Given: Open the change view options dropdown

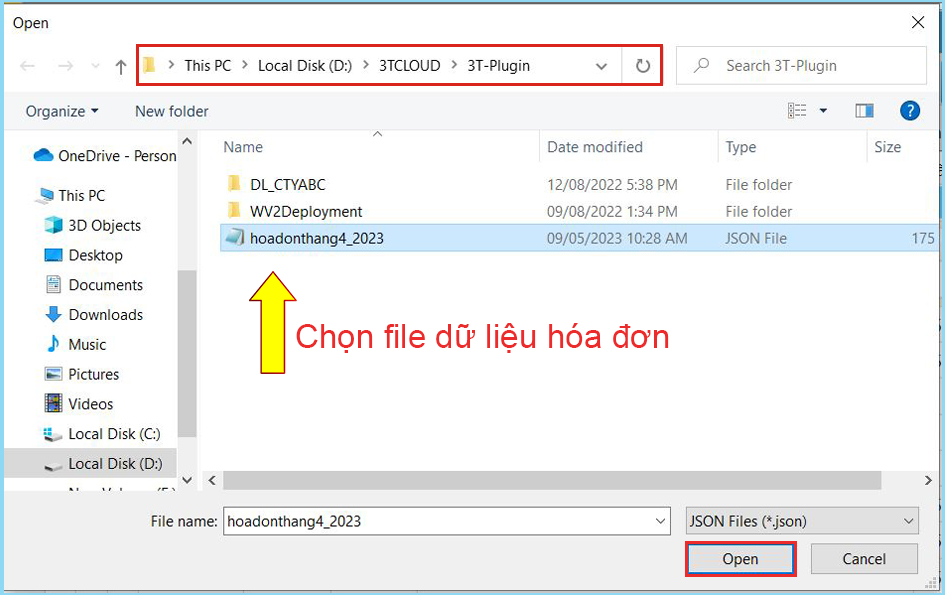Looking at the screenshot, I should click(x=823, y=111).
